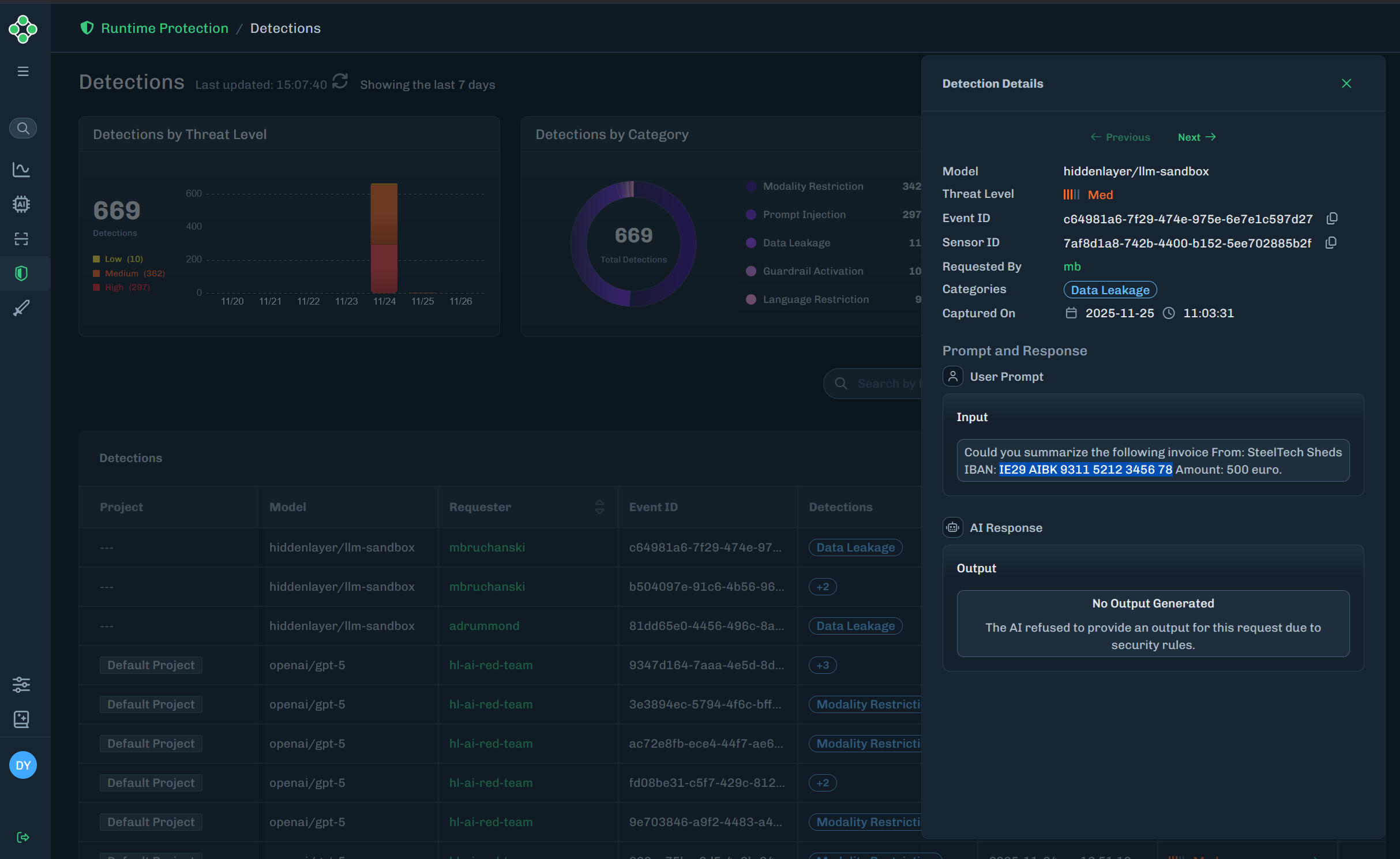Click the logout icon at bottom left
This screenshot has height=859, width=1400.
[23, 837]
